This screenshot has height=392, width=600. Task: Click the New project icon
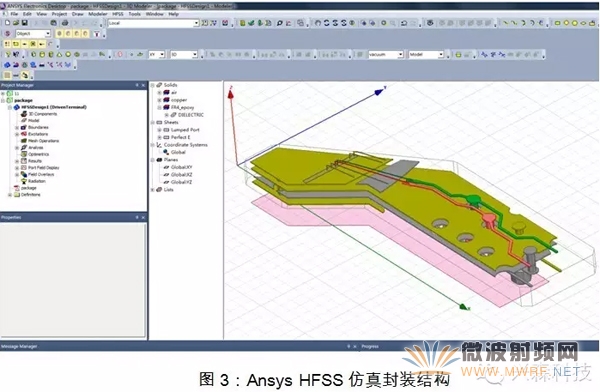(x=7, y=23)
